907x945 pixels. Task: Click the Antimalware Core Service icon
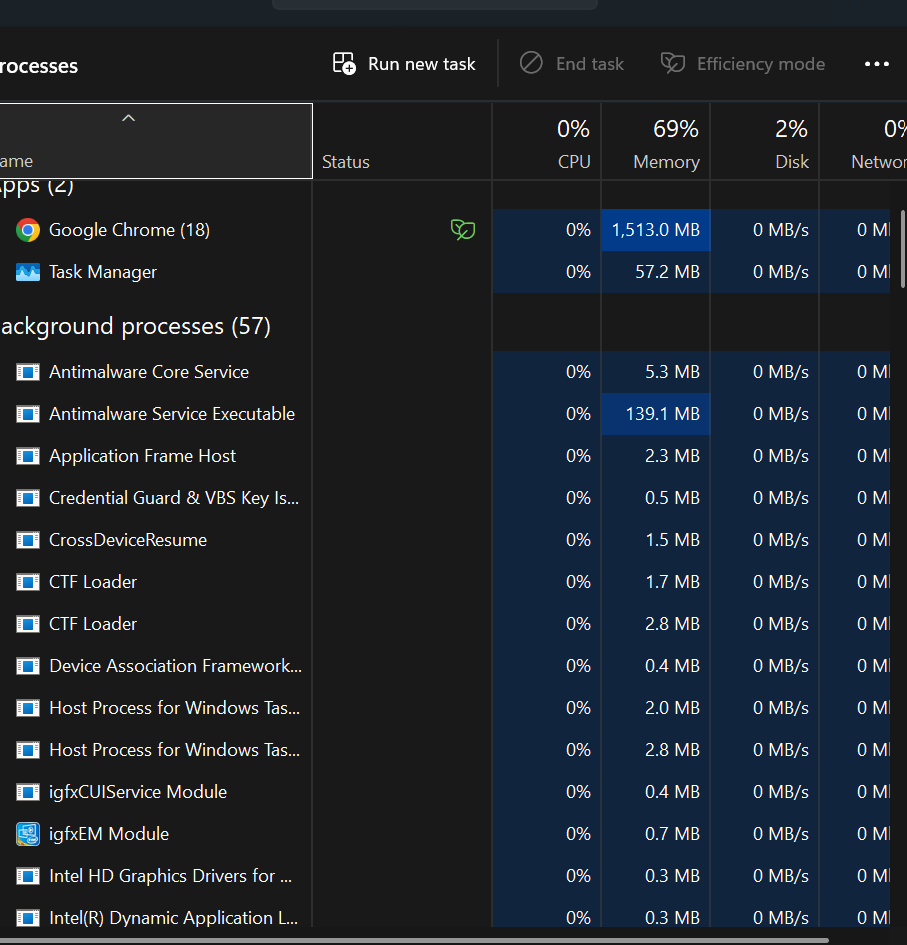coord(28,372)
